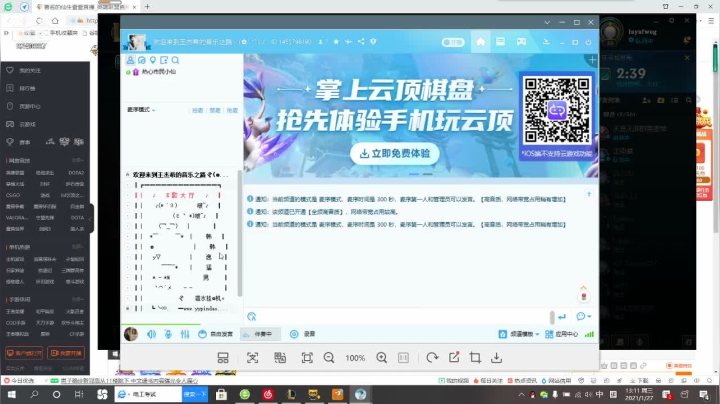720x404 pixels.
Task: Open the Windows Start menu
Action: (11, 394)
